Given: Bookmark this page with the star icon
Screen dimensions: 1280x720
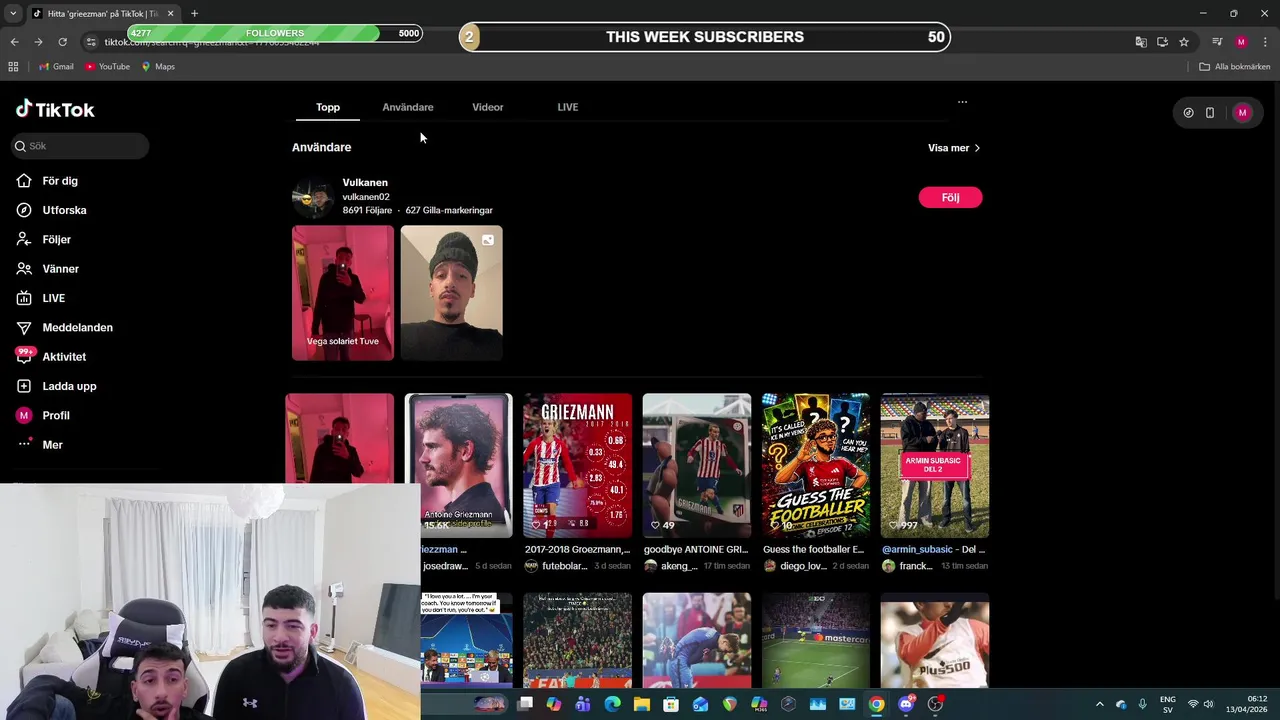Looking at the screenshot, I should [x=1184, y=42].
